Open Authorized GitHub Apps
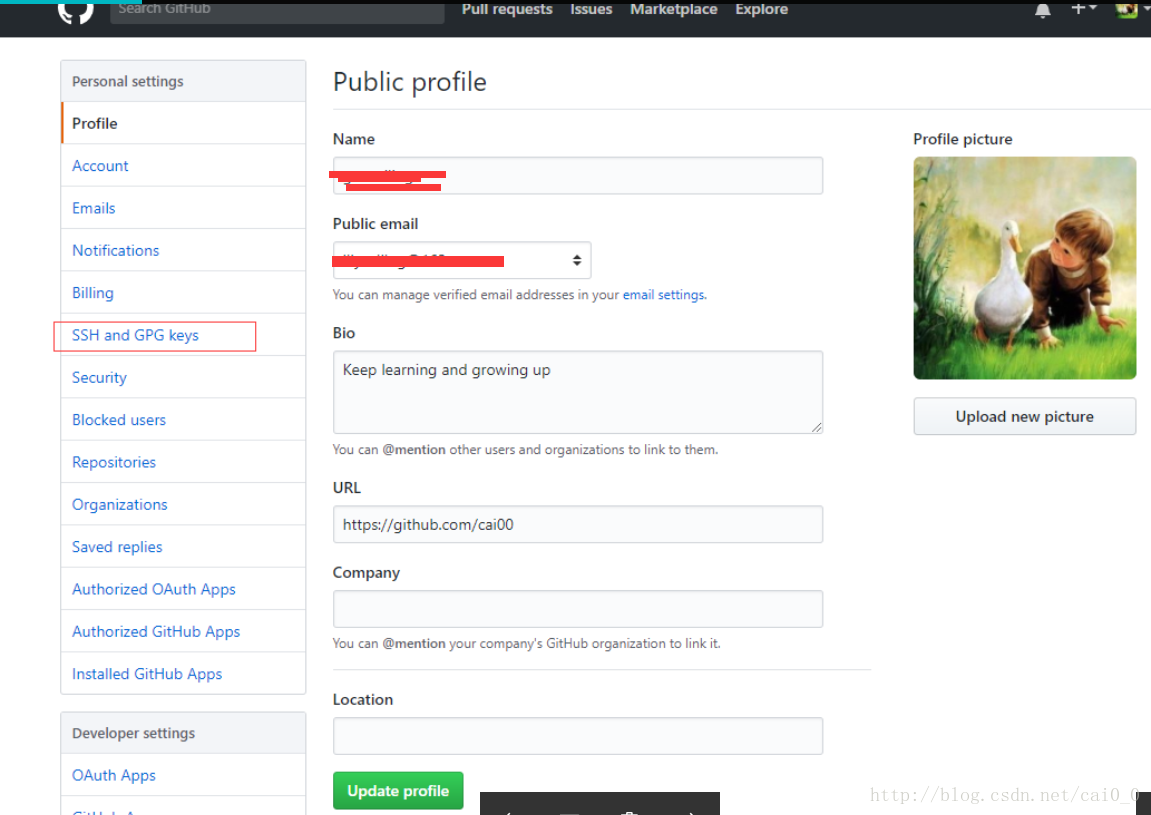 (x=184, y=631)
